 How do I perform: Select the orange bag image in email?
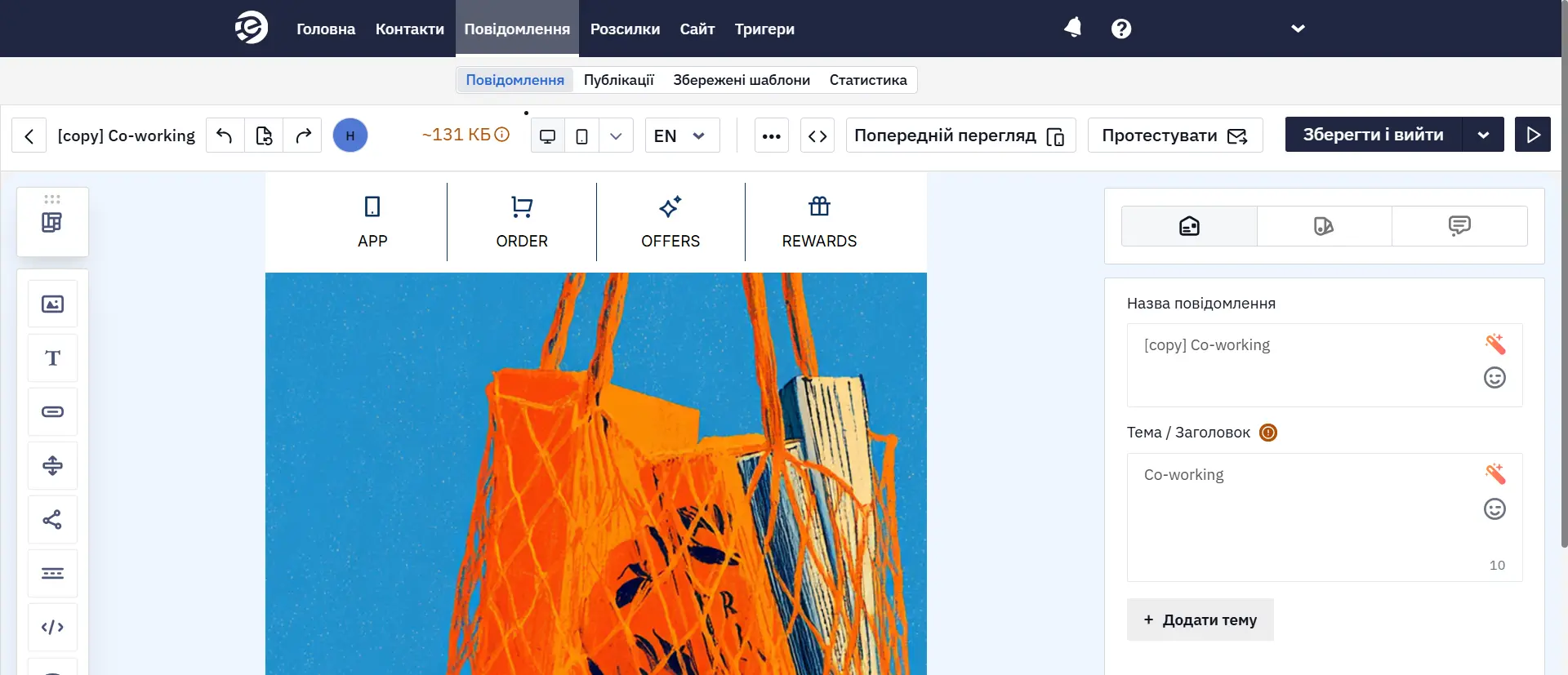596,473
